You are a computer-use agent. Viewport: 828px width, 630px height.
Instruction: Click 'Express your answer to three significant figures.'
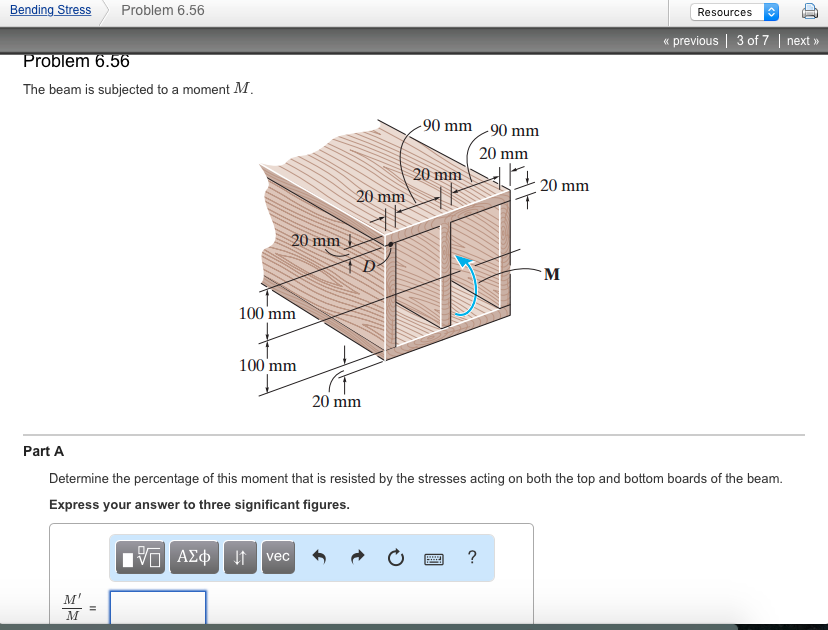[199, 505]
